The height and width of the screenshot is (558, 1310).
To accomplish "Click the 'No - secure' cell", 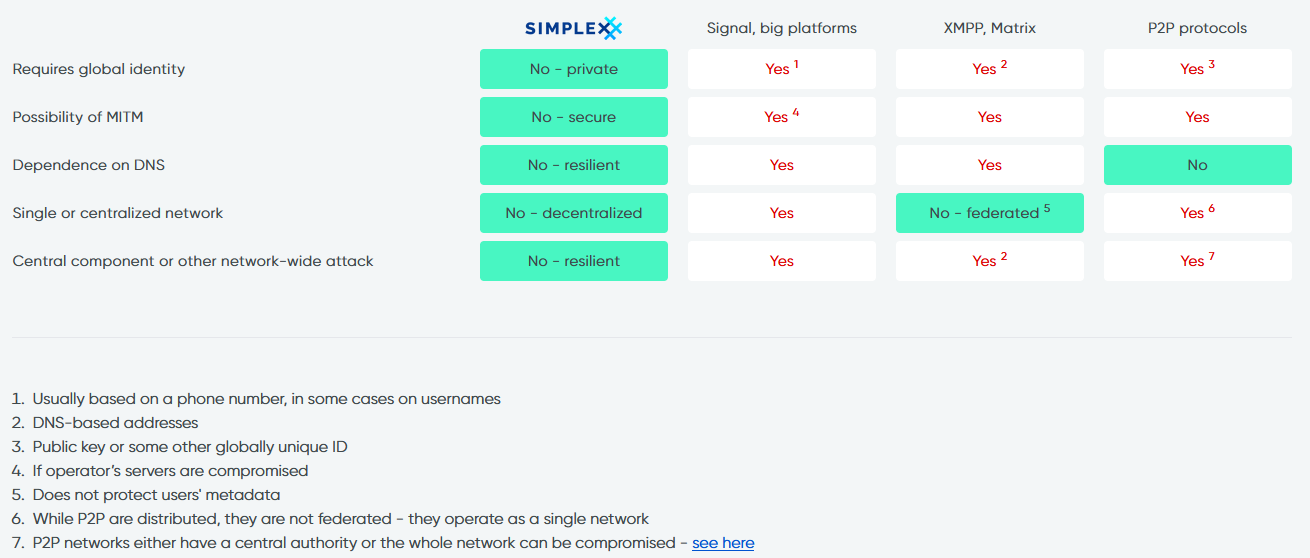I will (x=574, y=117).
